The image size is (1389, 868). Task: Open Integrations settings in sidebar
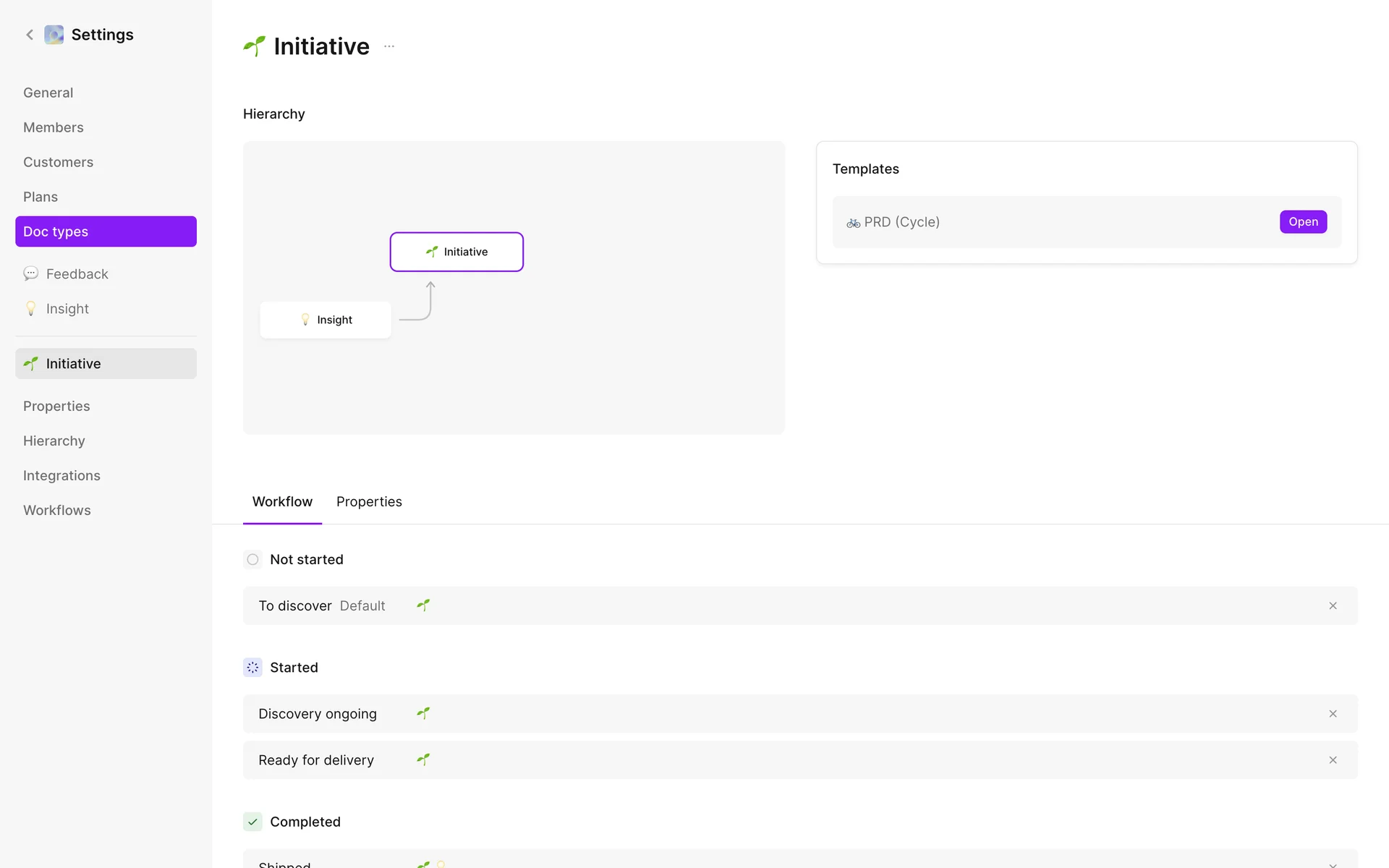point(61,475)
